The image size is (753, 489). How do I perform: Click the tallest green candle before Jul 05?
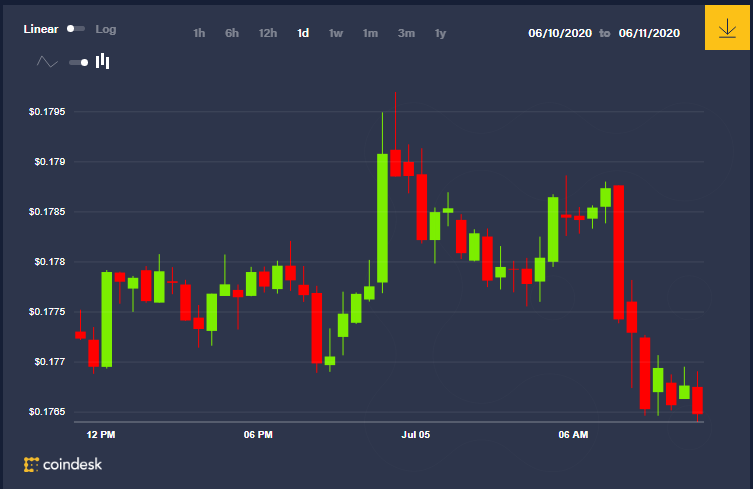click(x=382, y=218)
